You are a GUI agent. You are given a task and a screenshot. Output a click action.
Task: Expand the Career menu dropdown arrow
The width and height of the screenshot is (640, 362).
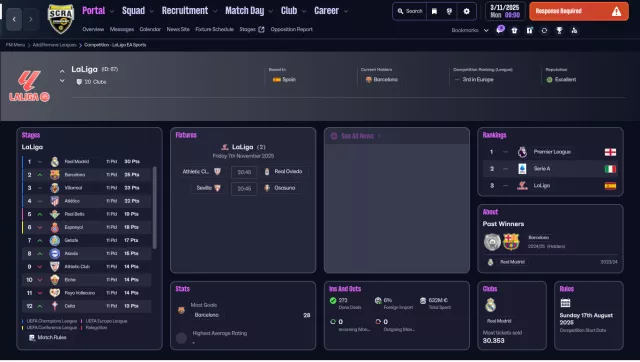click(346, 11)
